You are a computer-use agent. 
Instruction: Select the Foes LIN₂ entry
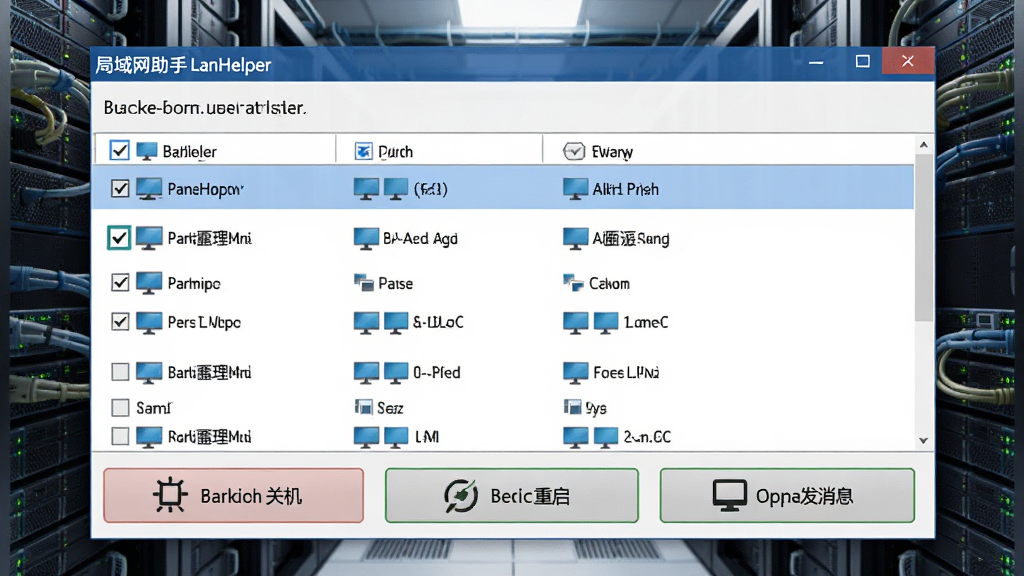pos(626,372)
